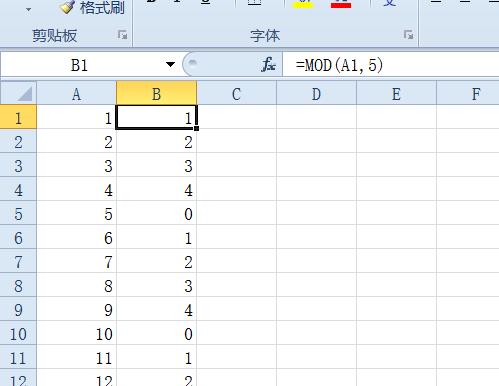Screen dimensions: 499x386
Task: Select cell A6 containing 6
Action: [x=76, y=237]
